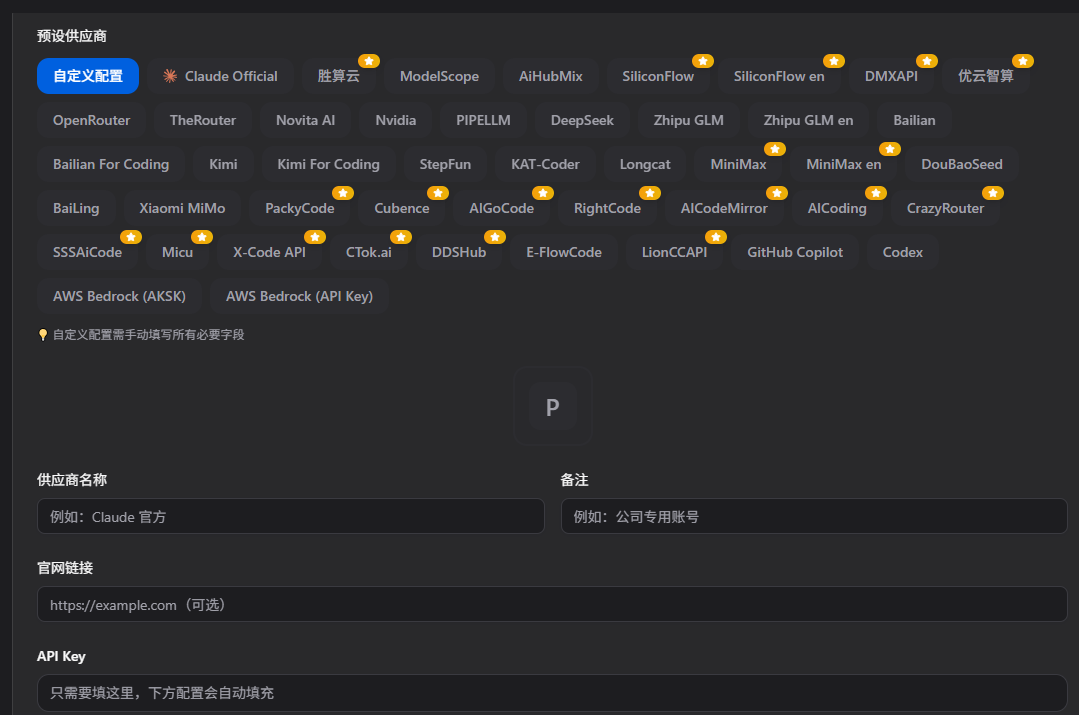Pick the Kimi preset chip
Viewport: 1079px width, 715px height.
[223, 164]
